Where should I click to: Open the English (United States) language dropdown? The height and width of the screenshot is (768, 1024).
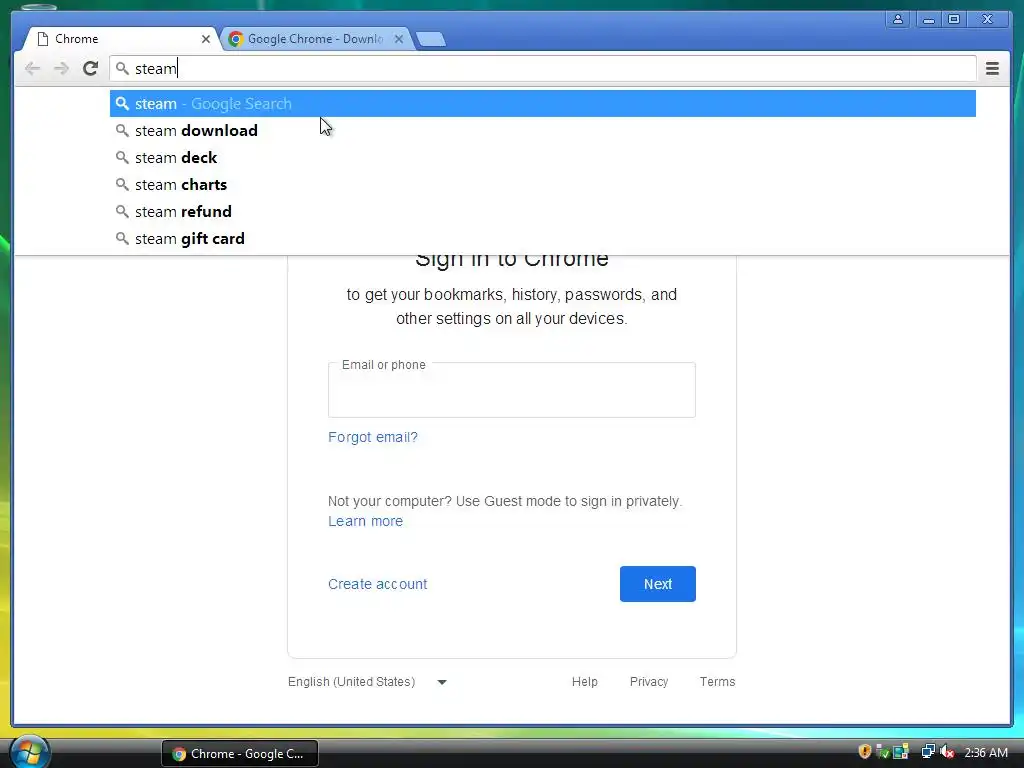click(x=368, y=682)
